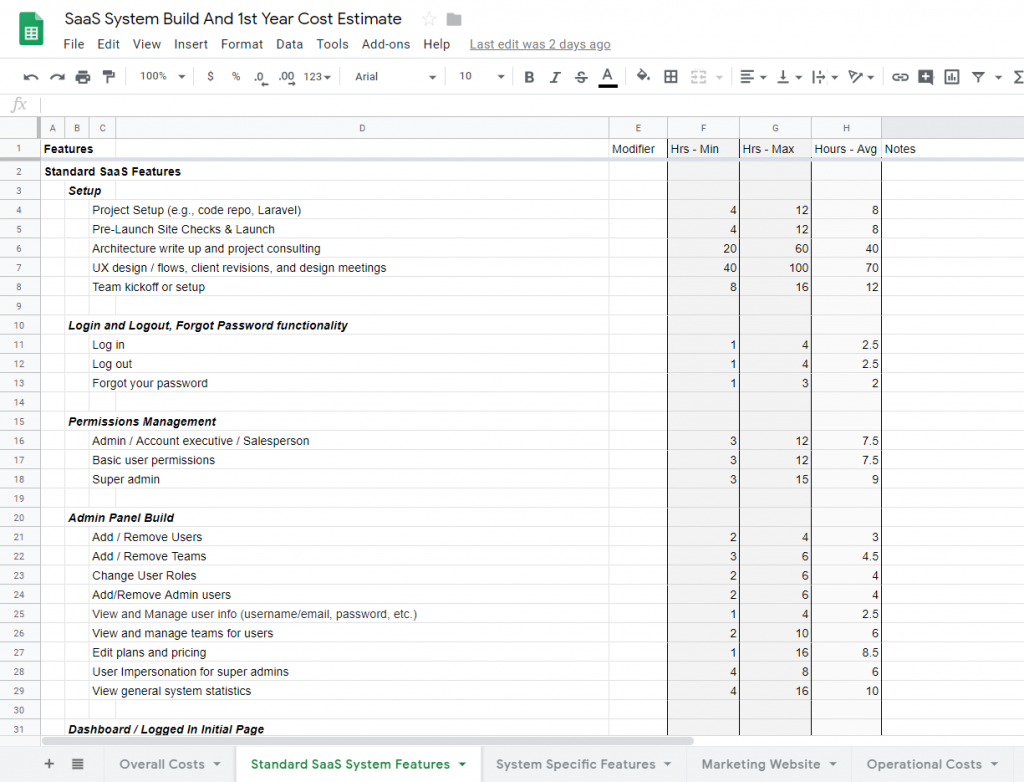1024x782 pixels.
Task: Add a new sheet
Action: [x=49, y=764]
